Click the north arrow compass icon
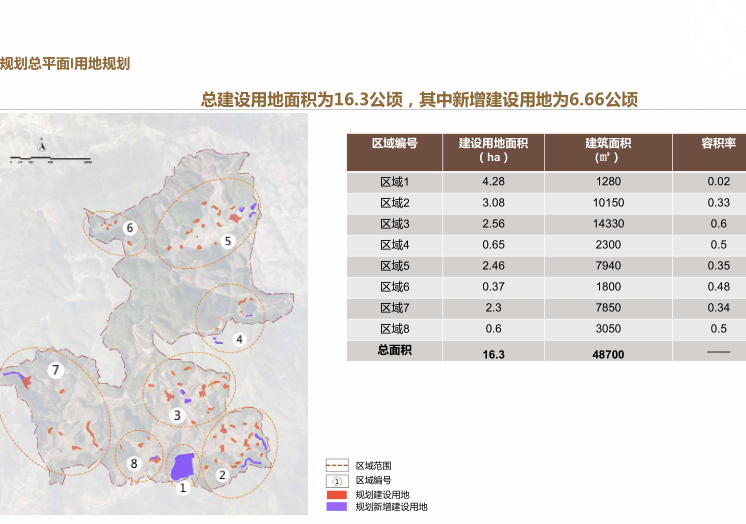The width and height of the screenshot is (746, 524). pyautogui.click(x=42, y=146)
